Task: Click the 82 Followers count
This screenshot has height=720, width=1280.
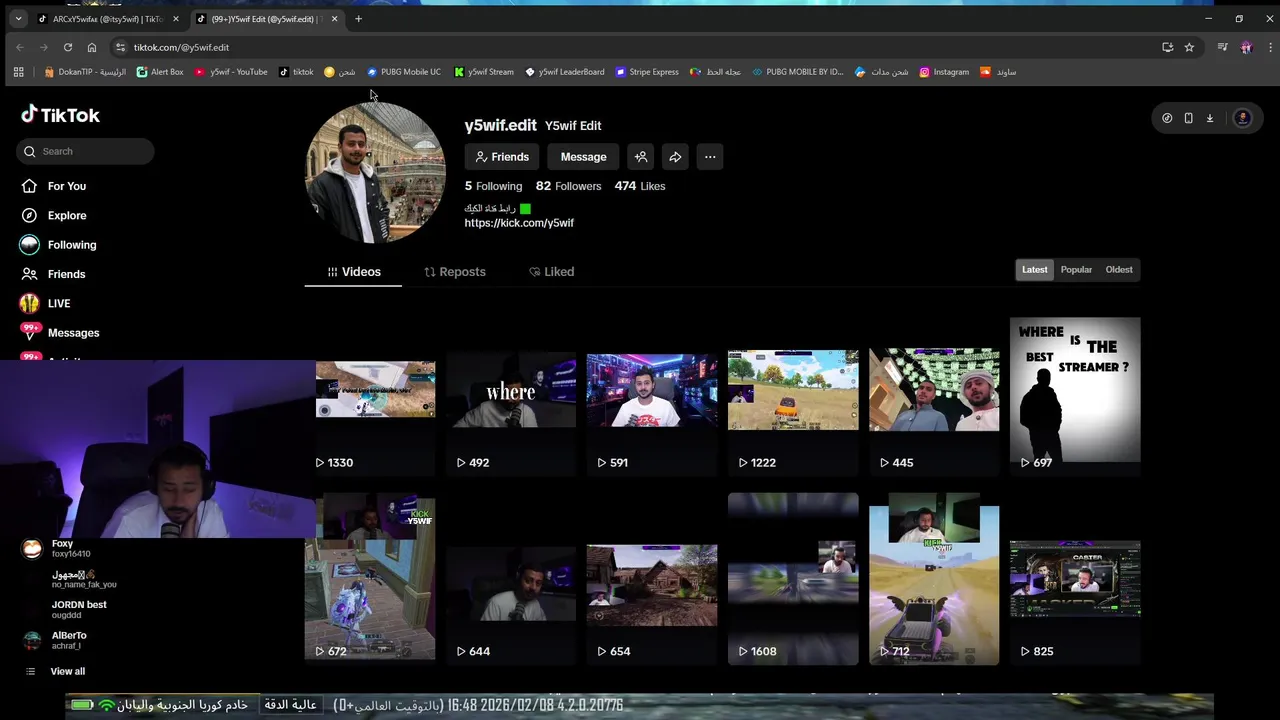Action: click(568, 186)
